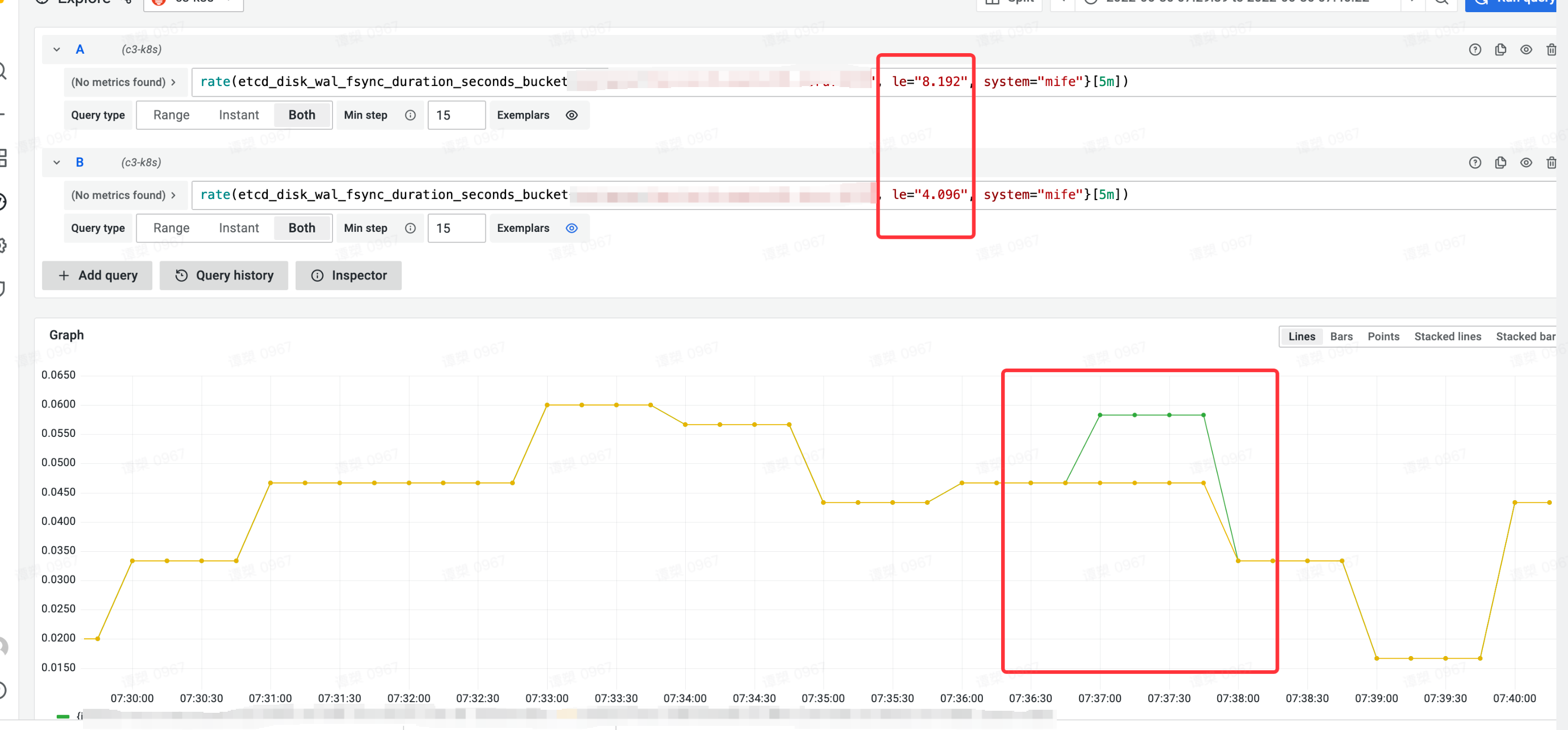Screen dimensions: 1568x730
Task: Disable query B using the eye icon
Action: point(1526,162)
